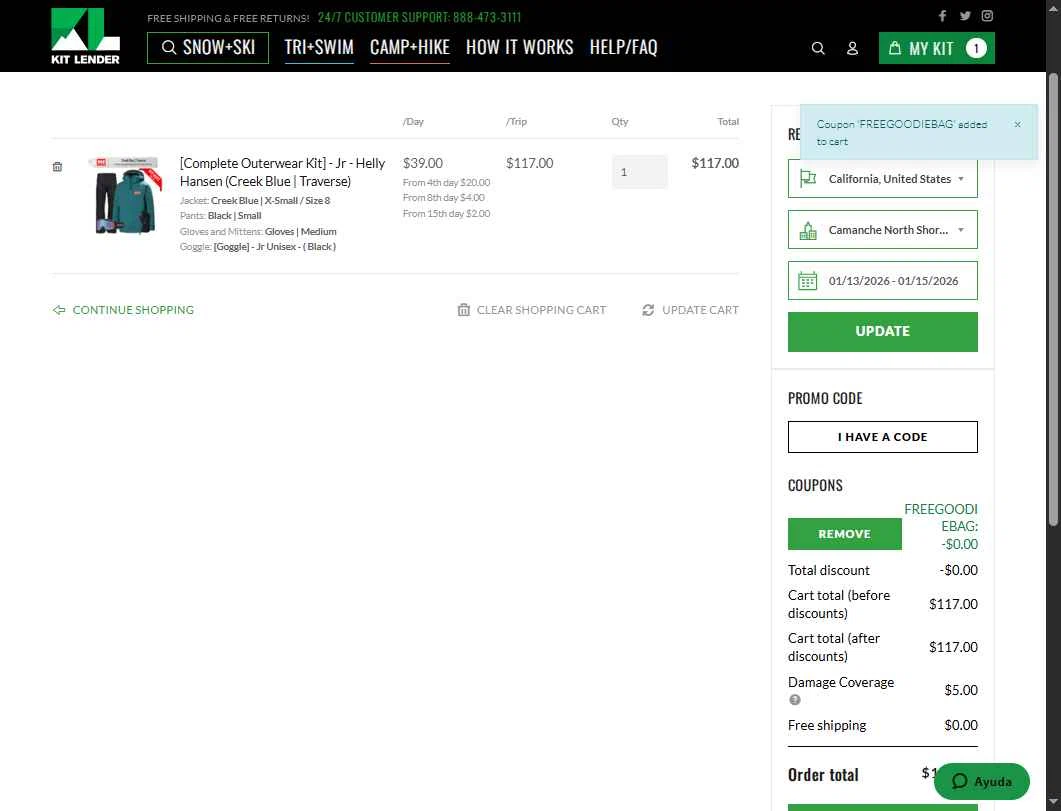Open Kit Lender's Instagram page
Image resolution: width=1061 pixels, height=811 pixels.
point(987,16)
